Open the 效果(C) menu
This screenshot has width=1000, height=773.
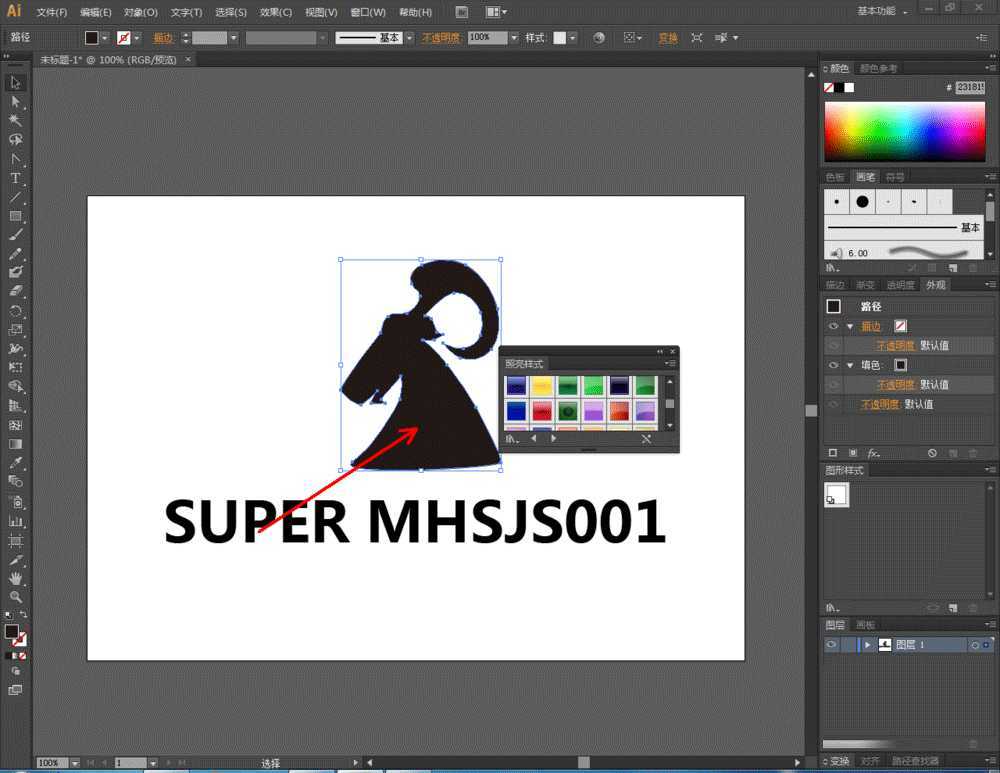[276, 12]
